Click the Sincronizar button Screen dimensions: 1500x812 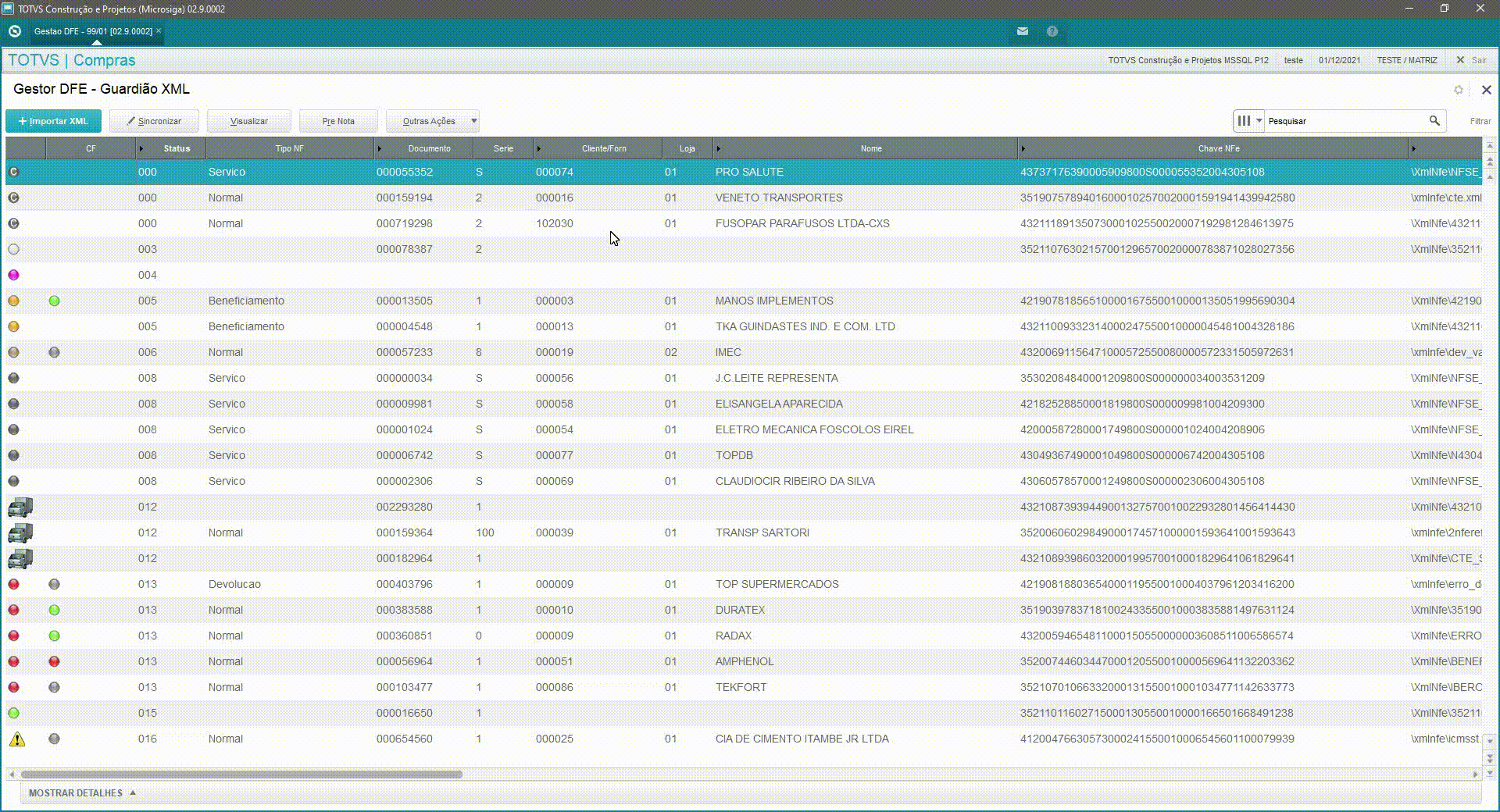pos(154,121)
